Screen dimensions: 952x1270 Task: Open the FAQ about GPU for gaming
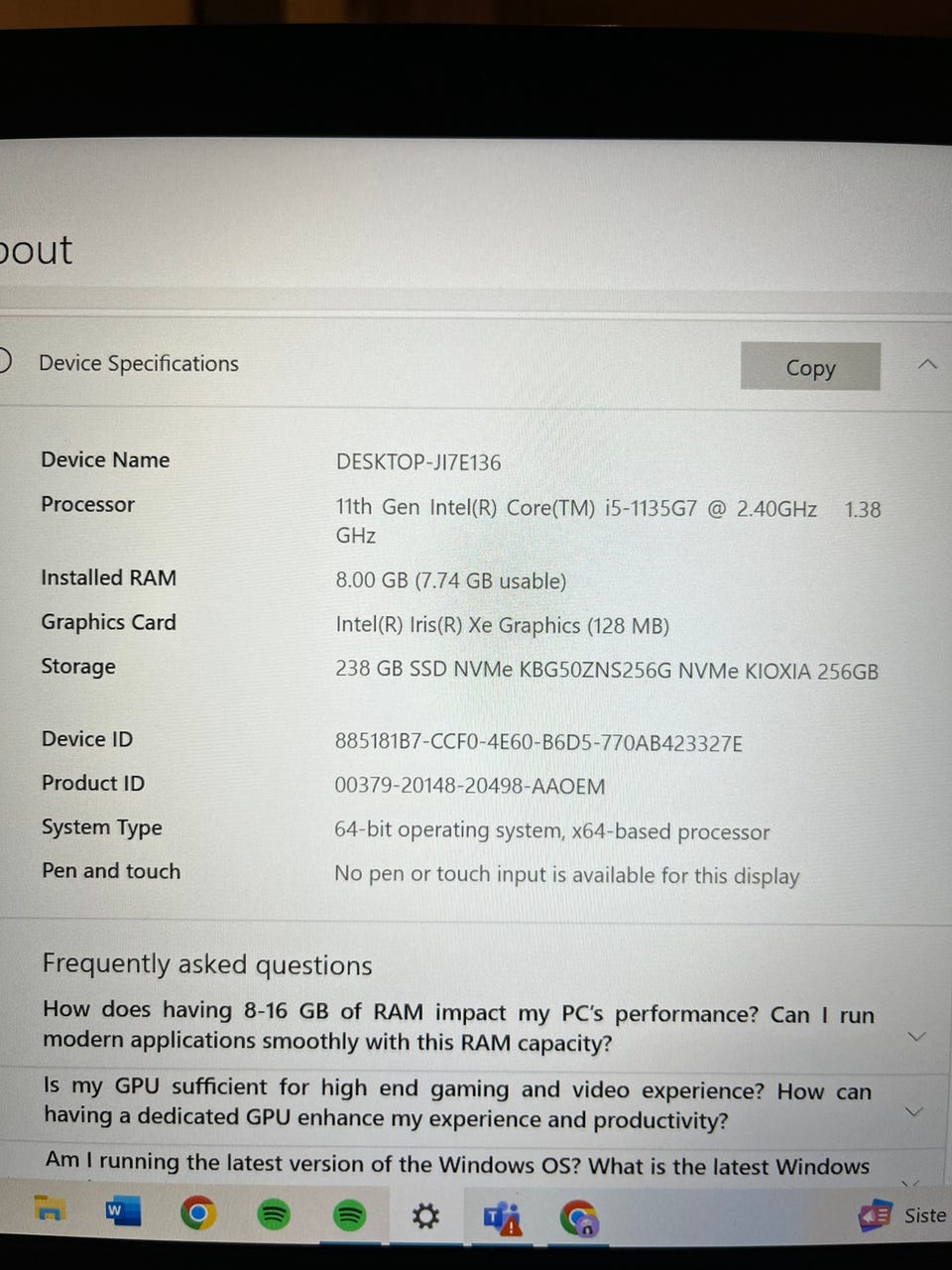pyautogui.click(x=458, y=1104)
